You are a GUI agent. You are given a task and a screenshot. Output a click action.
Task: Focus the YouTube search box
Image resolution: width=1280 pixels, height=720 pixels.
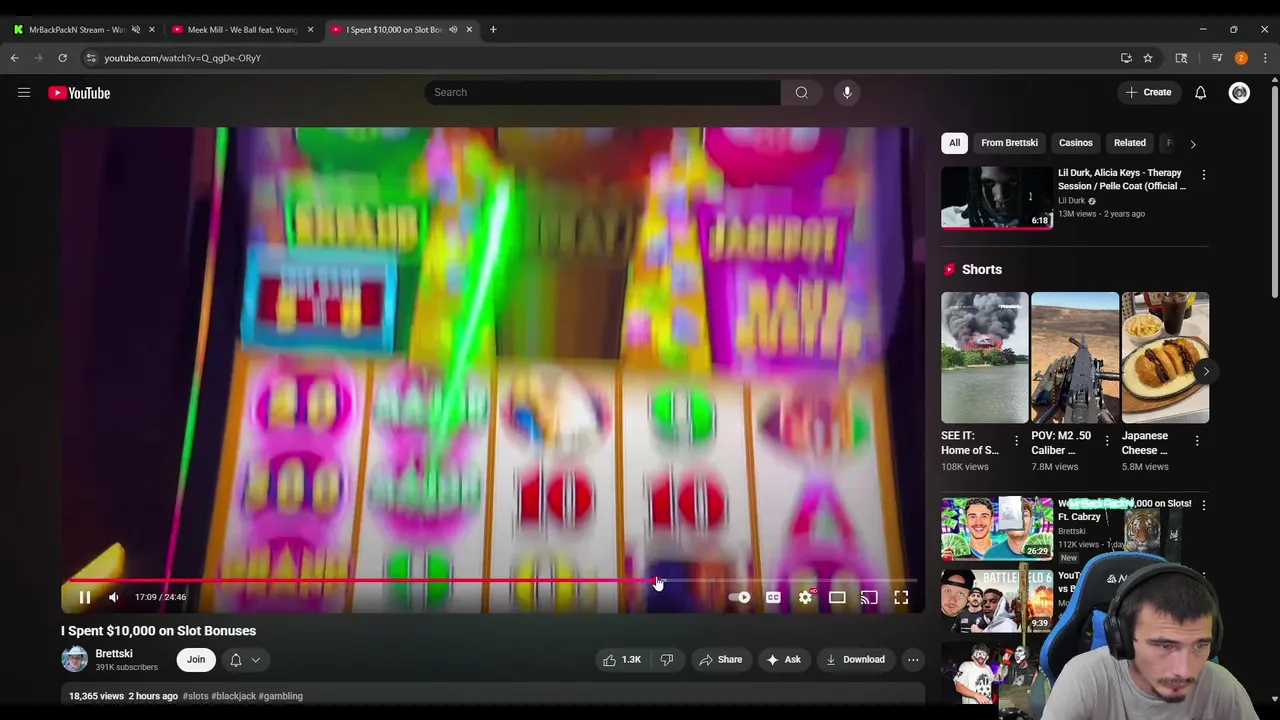coord(602,92)
